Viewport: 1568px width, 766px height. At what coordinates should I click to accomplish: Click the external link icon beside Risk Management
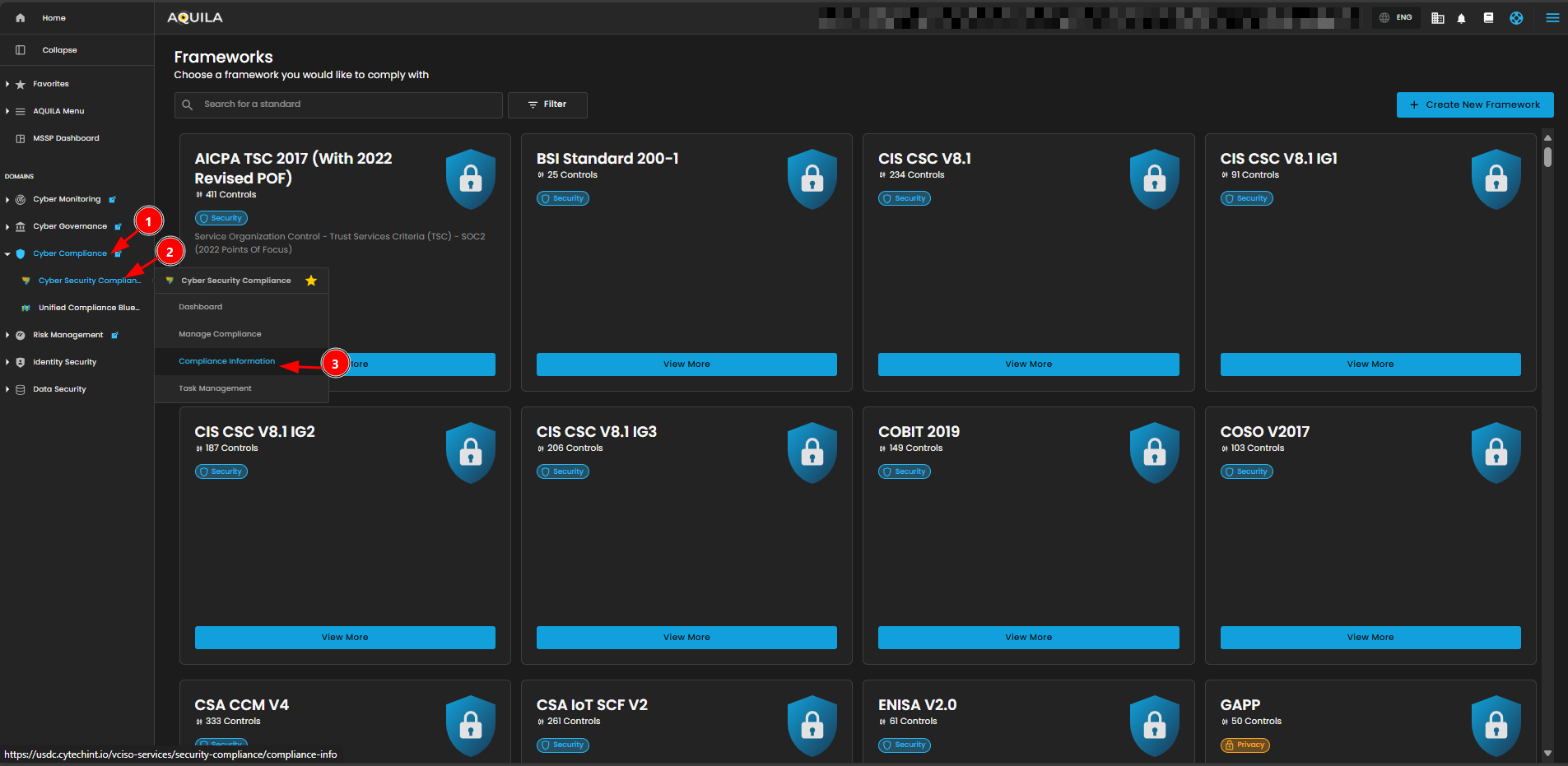[x=115, y=336]
